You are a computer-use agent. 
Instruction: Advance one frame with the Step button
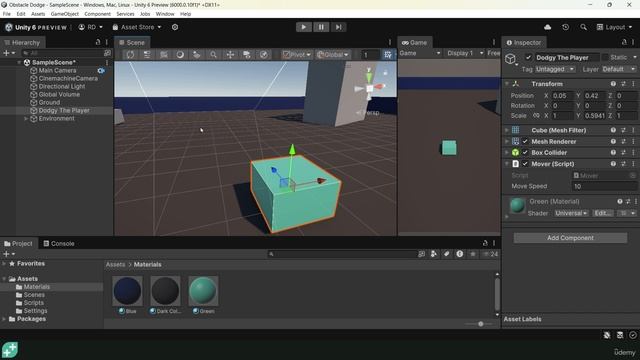point(338,27)
